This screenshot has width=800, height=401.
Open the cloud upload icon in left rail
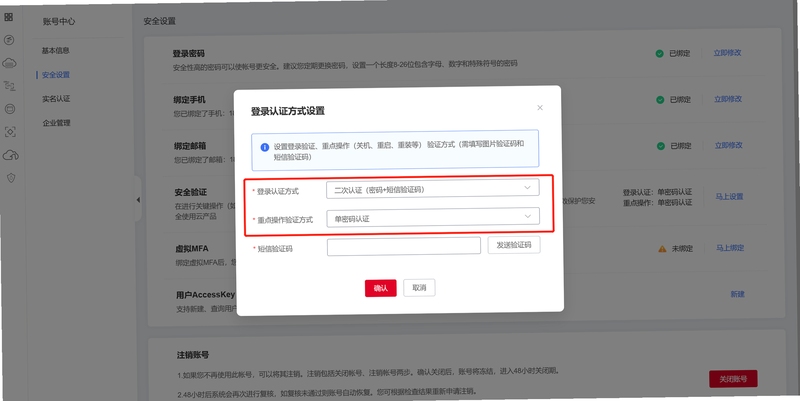(11, 155)
